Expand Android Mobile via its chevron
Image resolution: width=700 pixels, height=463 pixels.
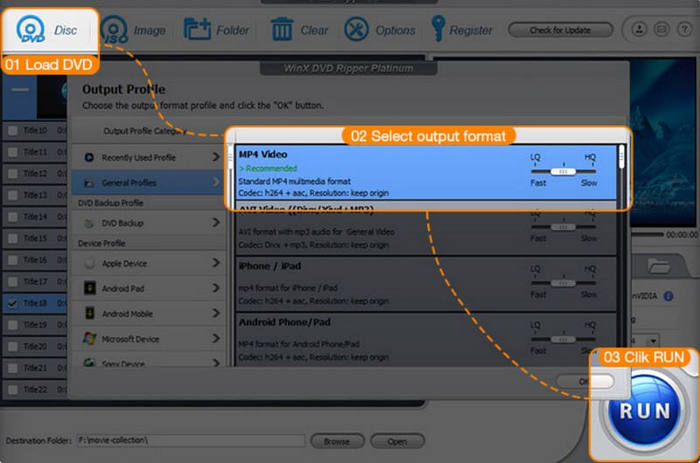(x=216, y=313)
